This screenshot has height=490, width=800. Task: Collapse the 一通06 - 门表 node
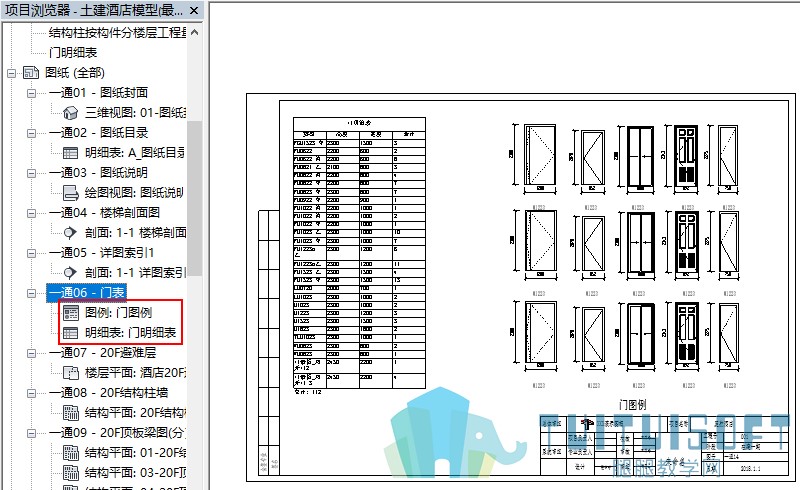click(x=31, y=293)
